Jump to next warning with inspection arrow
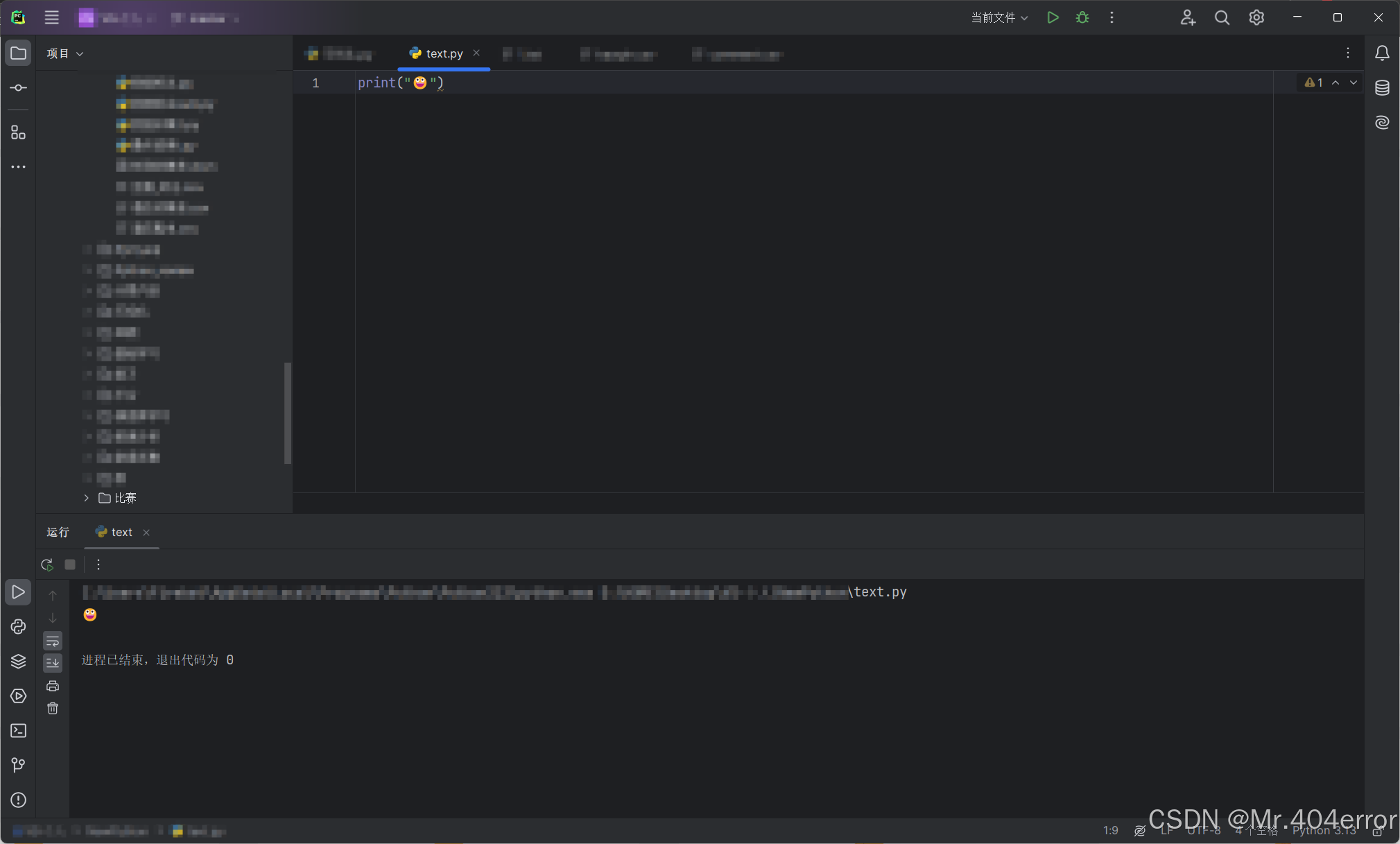Viewport: 1400px width, 844px height. coord(1352,82)
